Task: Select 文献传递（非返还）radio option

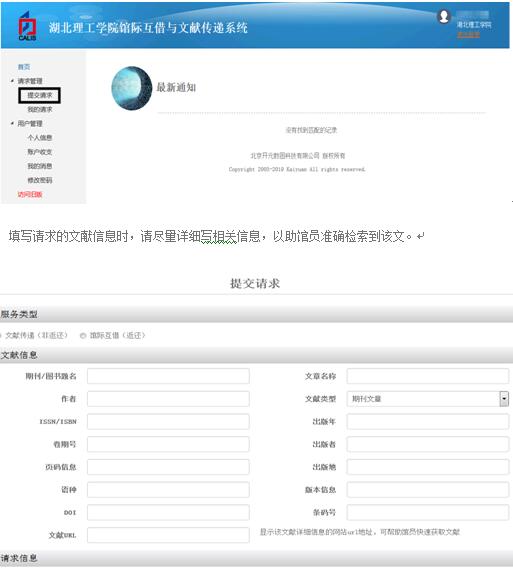Action: [x=1, y=336]
